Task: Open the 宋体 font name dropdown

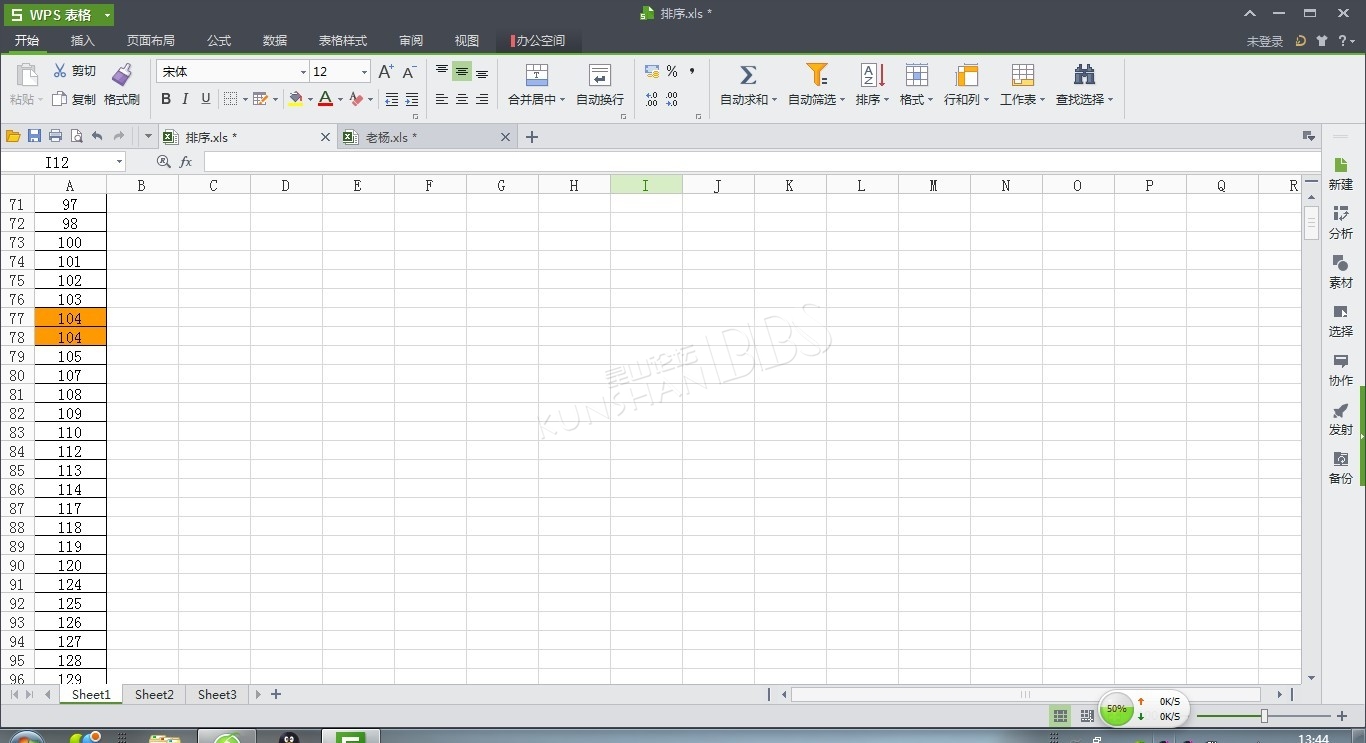Action: tap(303, 72)
